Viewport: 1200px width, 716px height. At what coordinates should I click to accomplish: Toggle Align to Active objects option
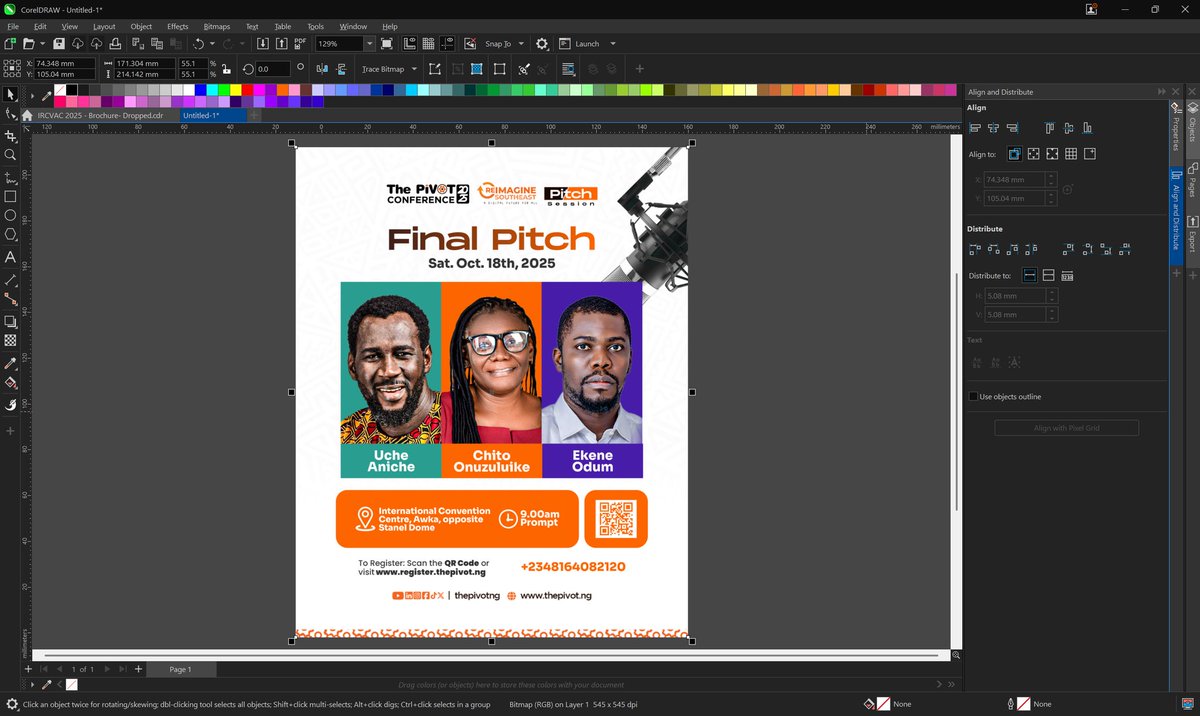(x=1014, y=154)
